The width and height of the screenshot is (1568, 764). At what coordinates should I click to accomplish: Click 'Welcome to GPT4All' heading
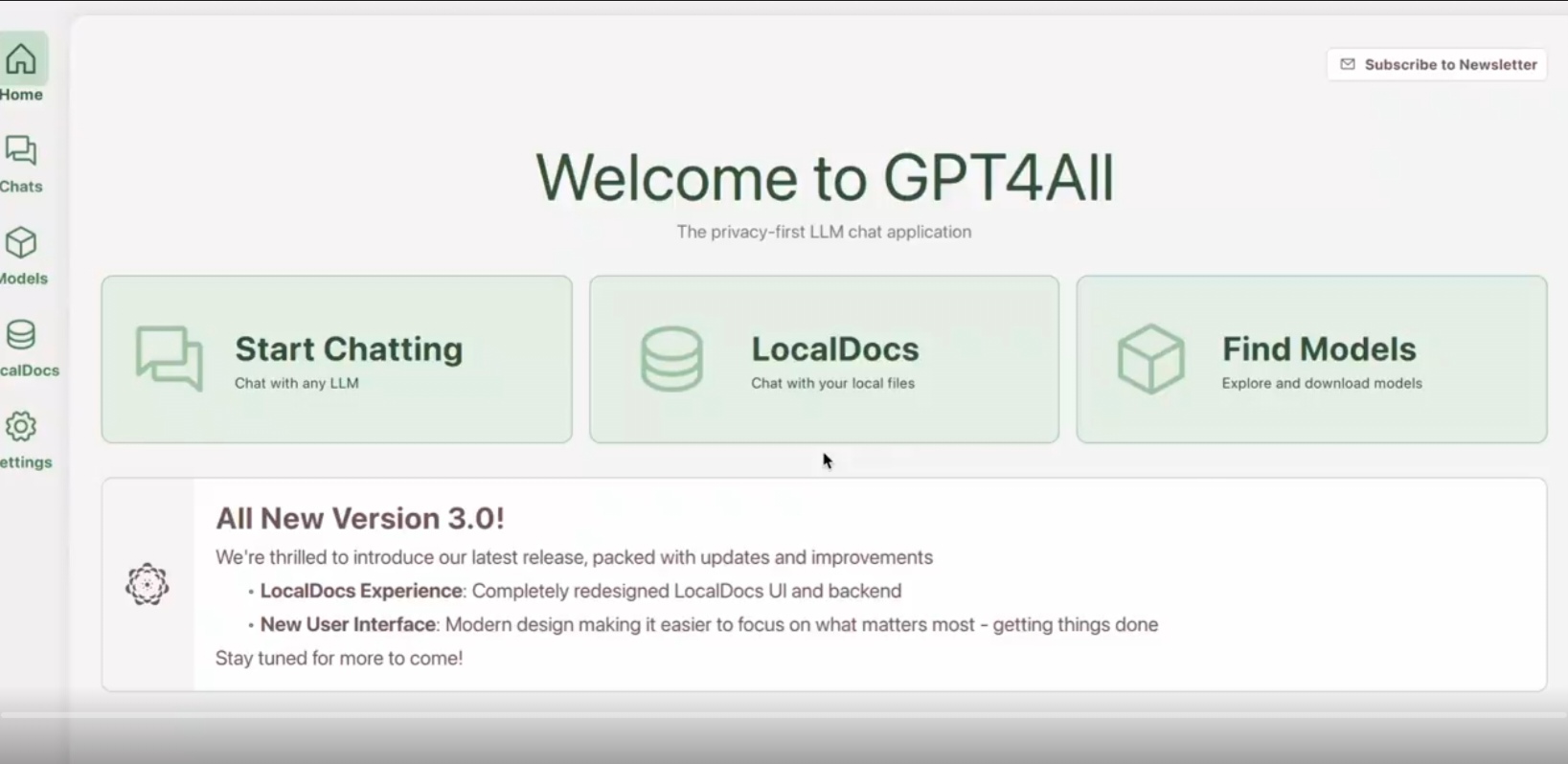point(825,178)
